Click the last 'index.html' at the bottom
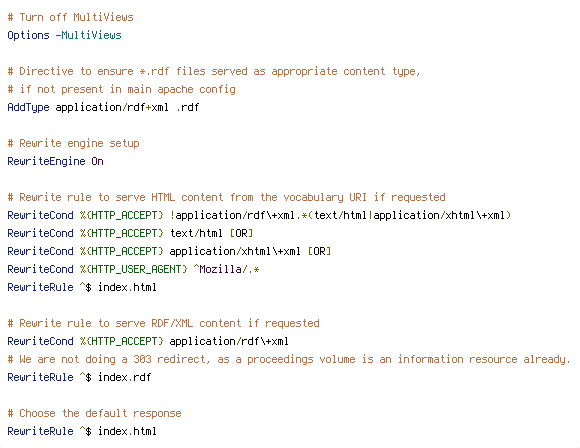Screen dimensions: 580x448 coord(127,431)
